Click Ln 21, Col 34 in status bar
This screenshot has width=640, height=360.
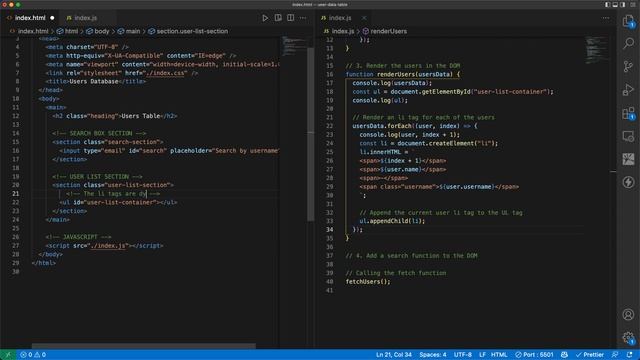click(x=393, y=355)
